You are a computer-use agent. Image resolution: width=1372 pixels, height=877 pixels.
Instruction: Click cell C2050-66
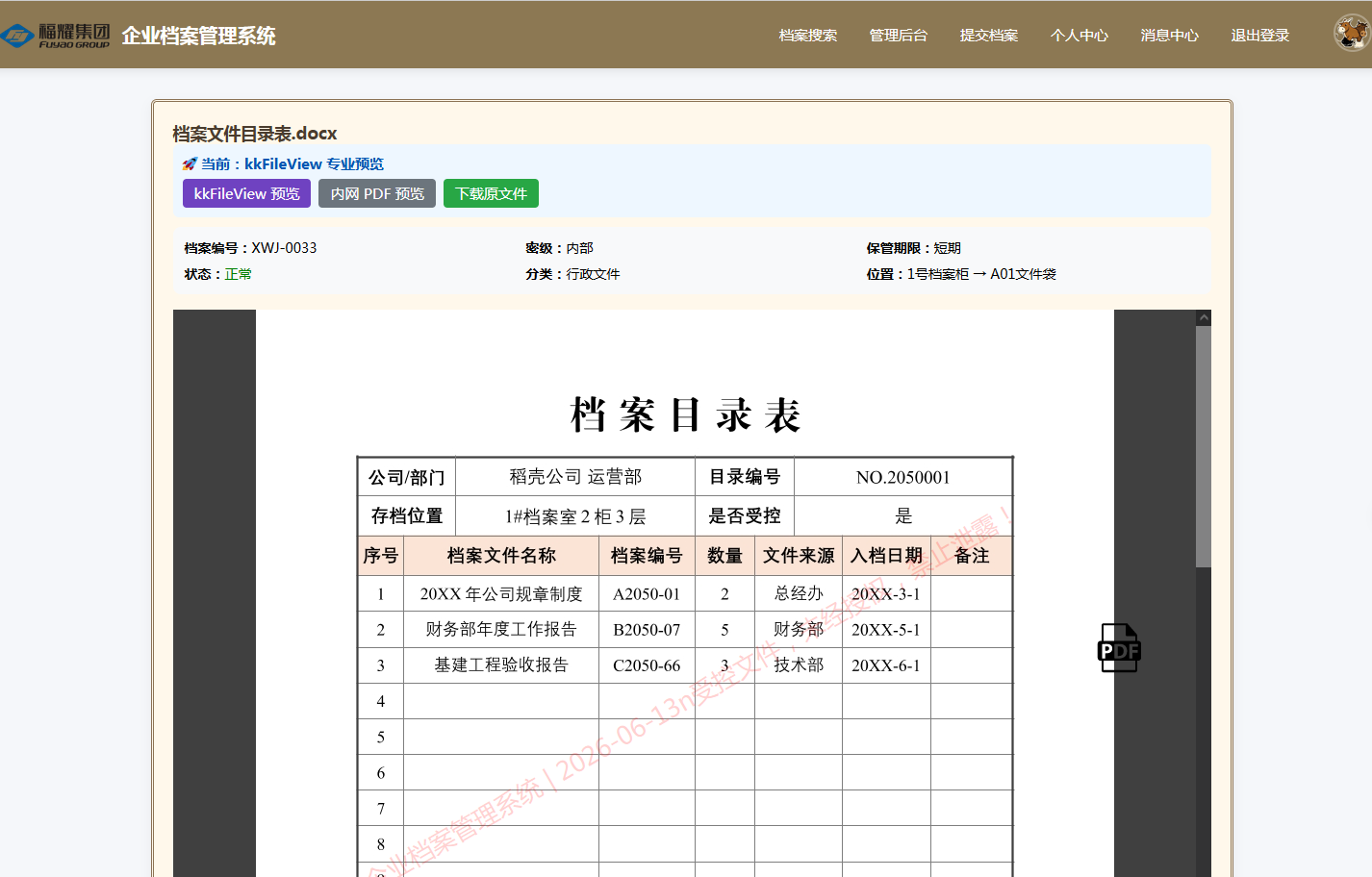[x=647, y=665]
